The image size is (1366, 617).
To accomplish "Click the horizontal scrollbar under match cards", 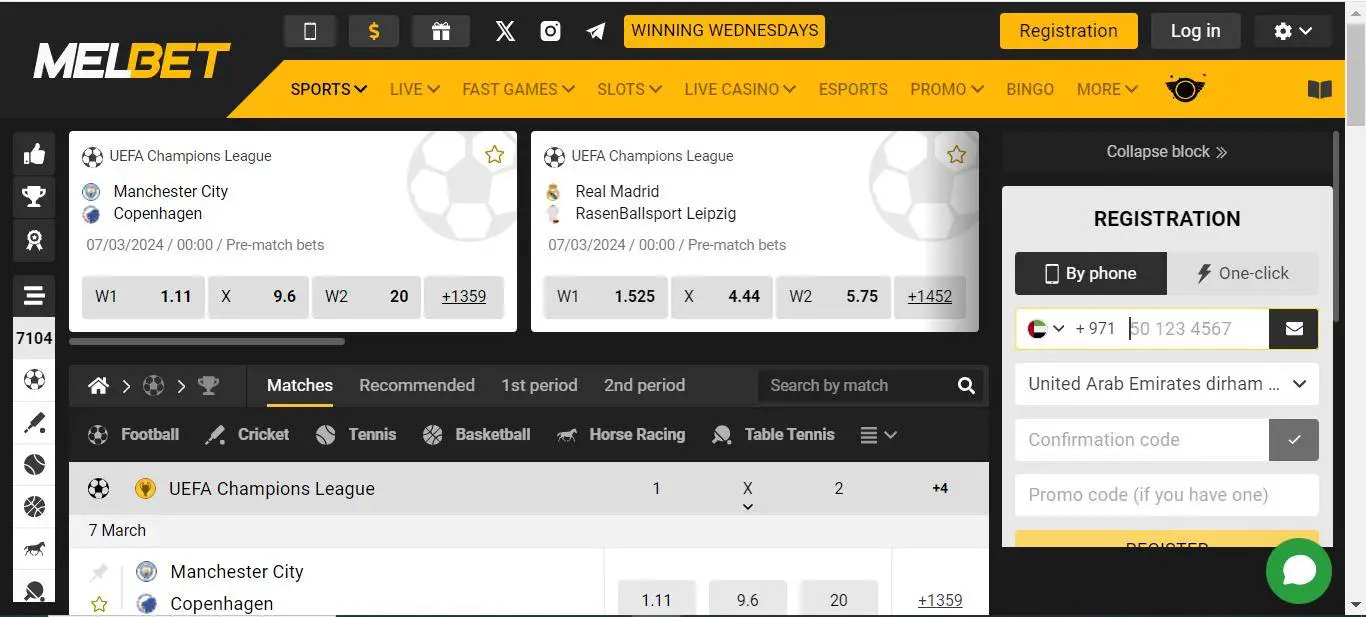I will tap(207, 341).
